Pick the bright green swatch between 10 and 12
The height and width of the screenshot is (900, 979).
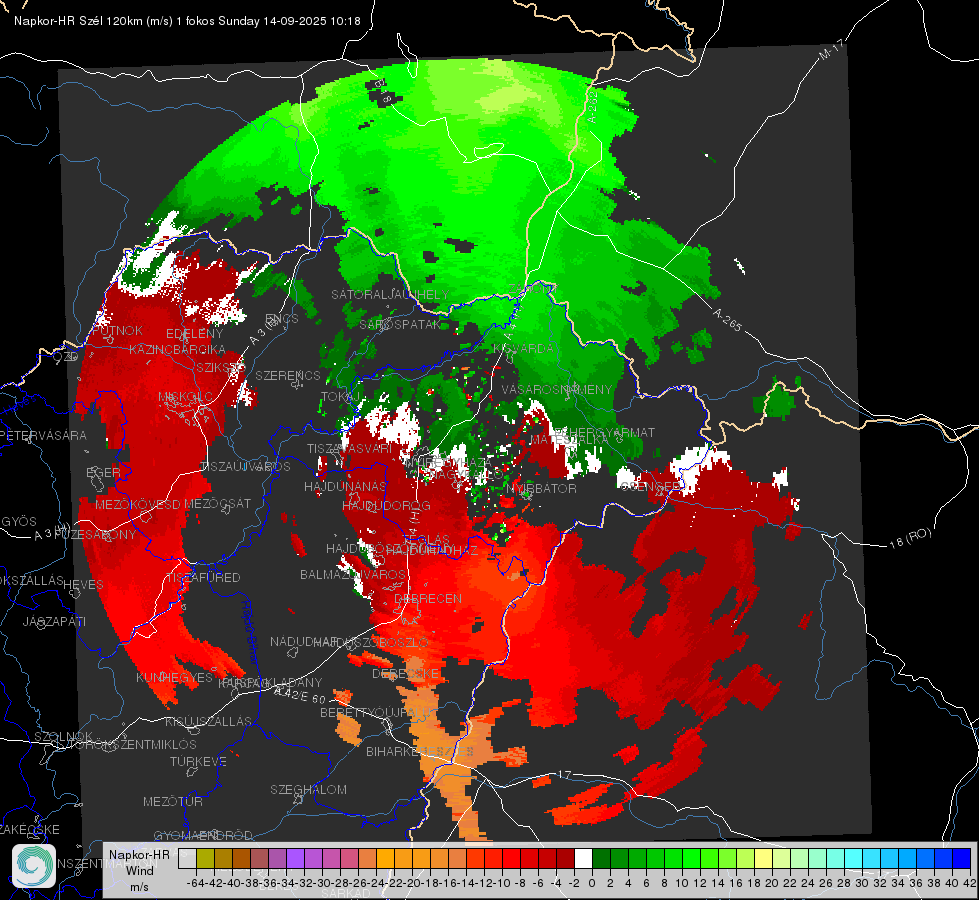(691, 859)
